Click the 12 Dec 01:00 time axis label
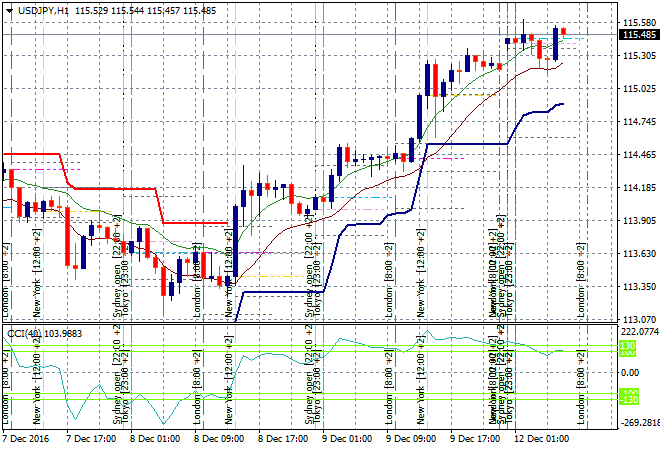Screen dimensions: 660x450 [x=541, y=438]
